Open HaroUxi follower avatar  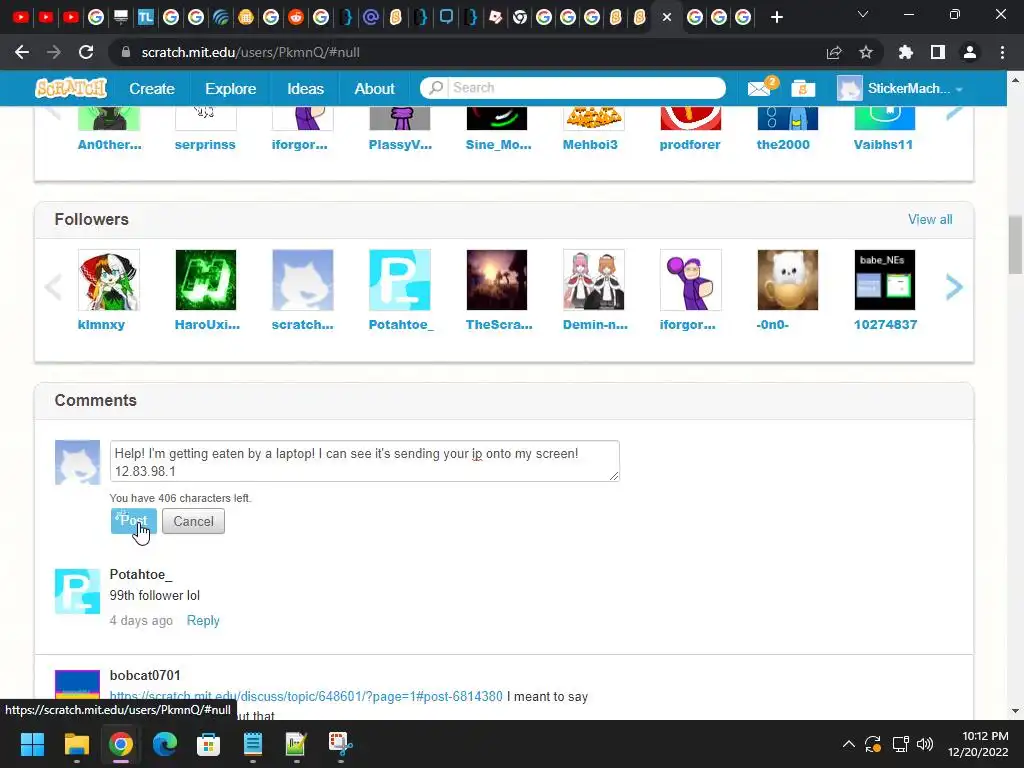click(206, 280)
